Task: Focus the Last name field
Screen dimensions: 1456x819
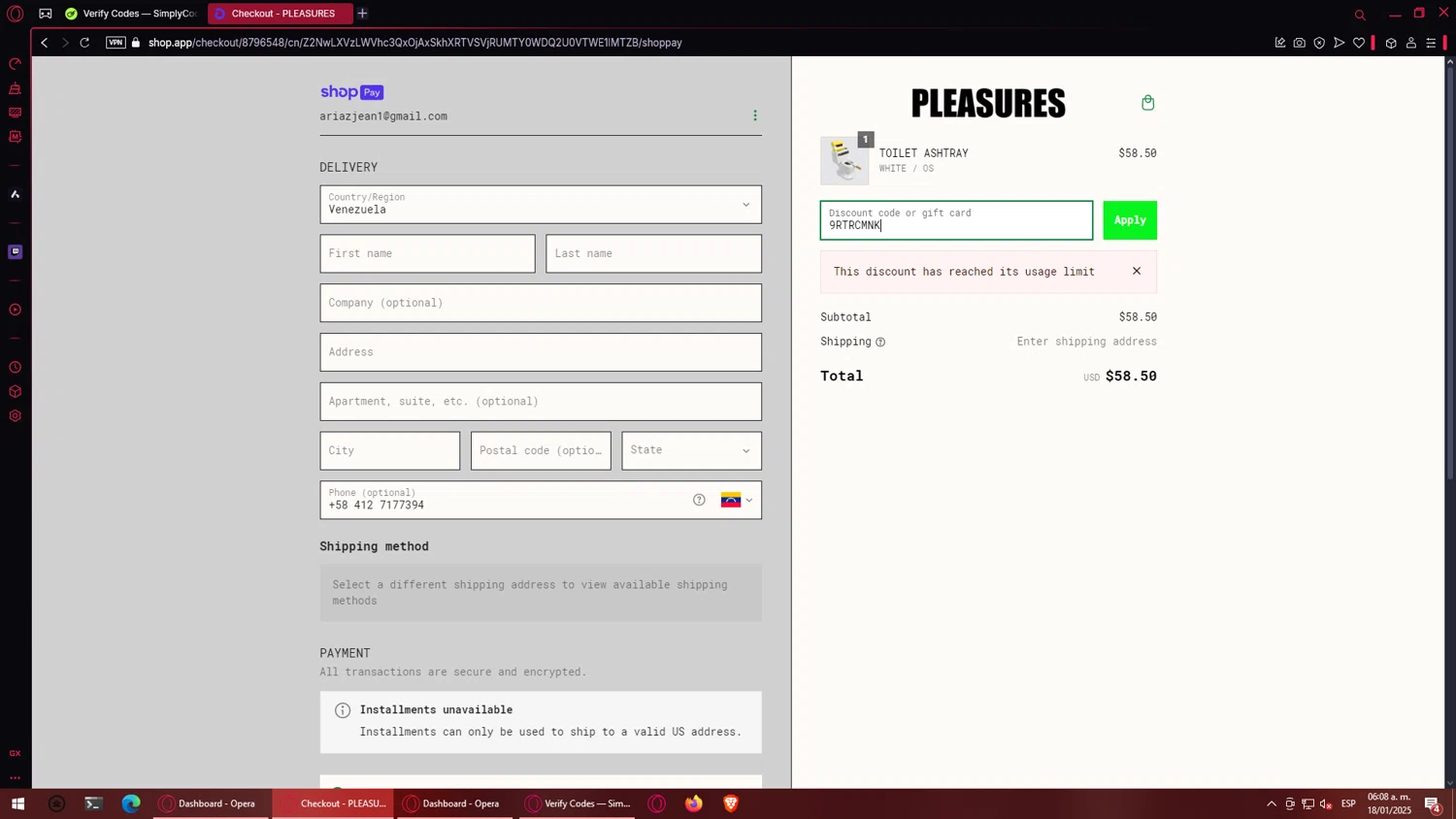Action: coord(653,253)
